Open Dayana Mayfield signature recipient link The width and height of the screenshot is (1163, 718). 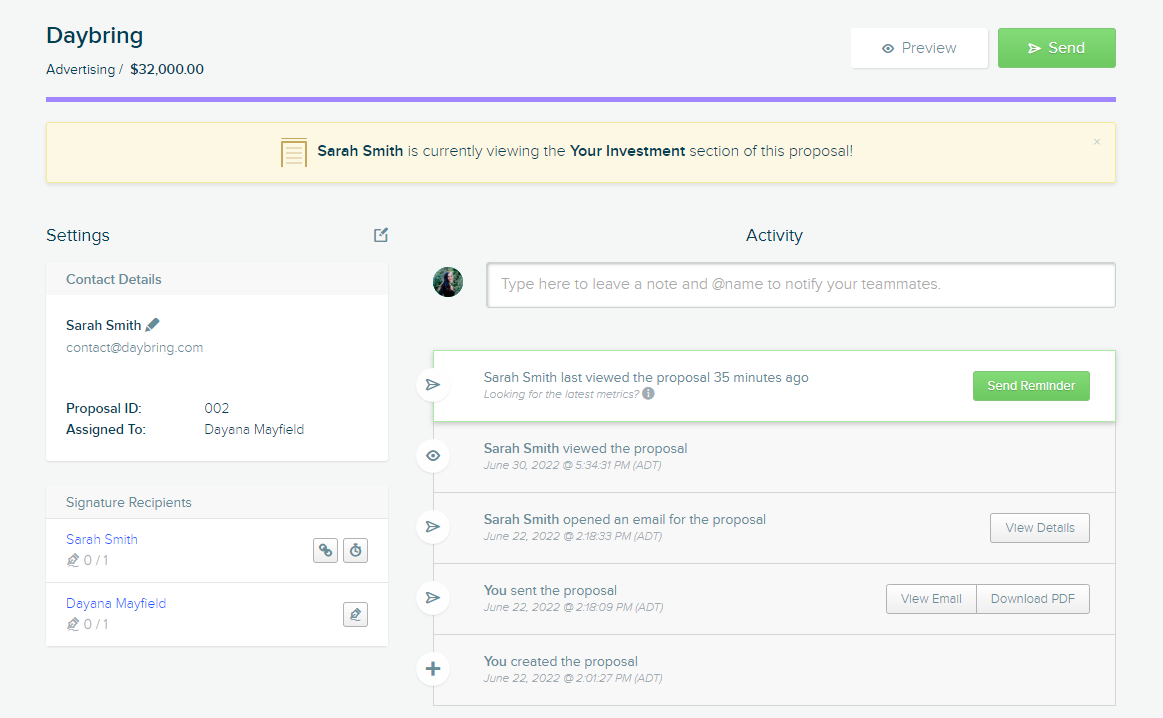[116, 603]
